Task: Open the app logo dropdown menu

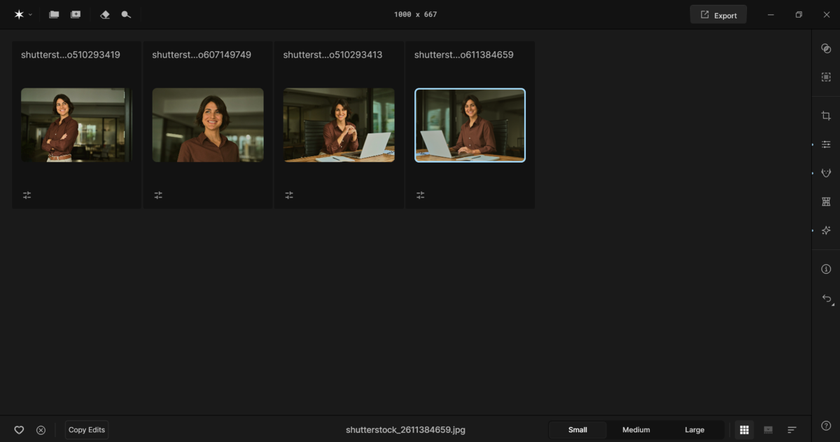Action: 22,15
